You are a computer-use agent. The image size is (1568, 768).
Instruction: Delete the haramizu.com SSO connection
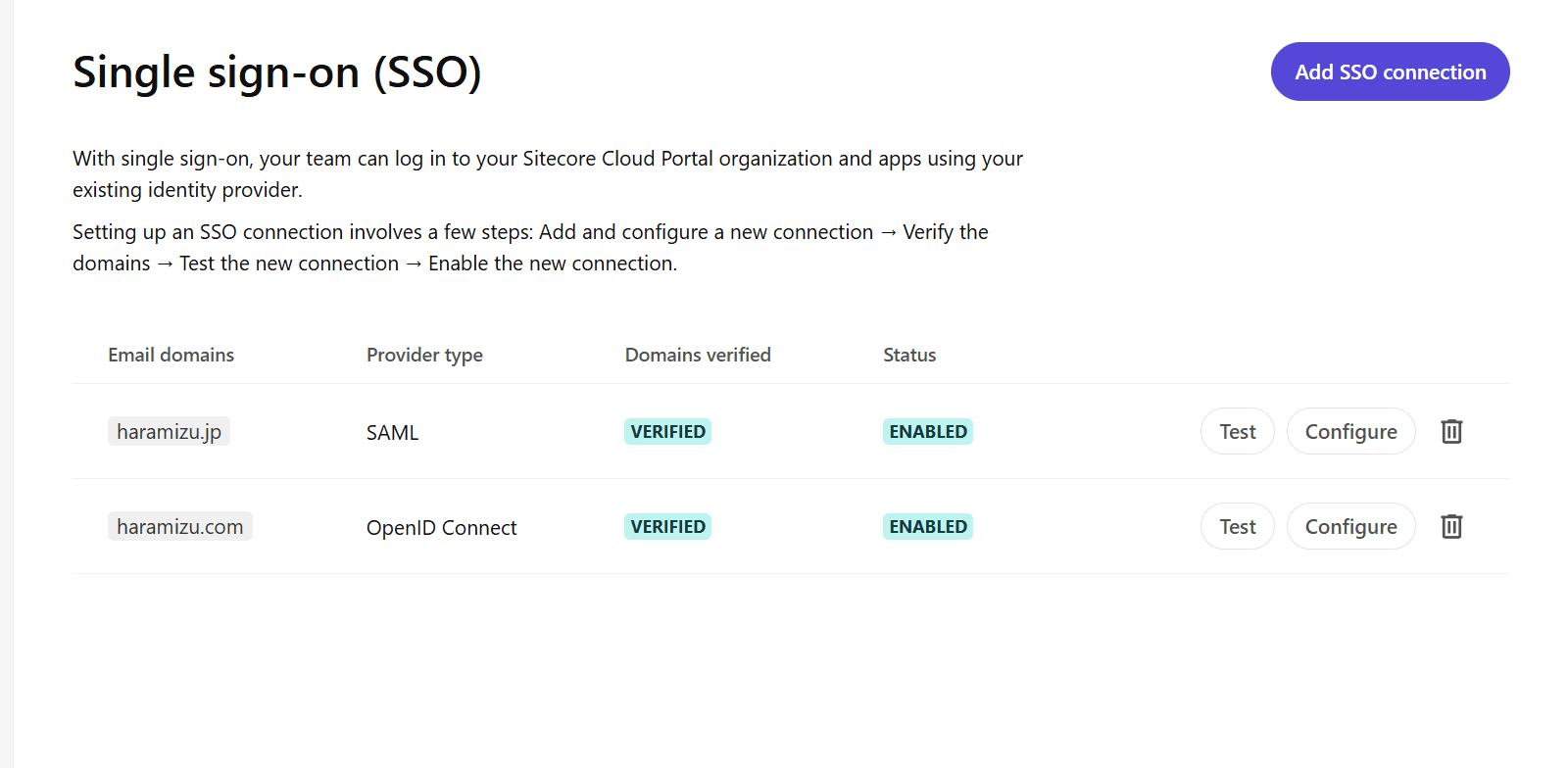1451,526
